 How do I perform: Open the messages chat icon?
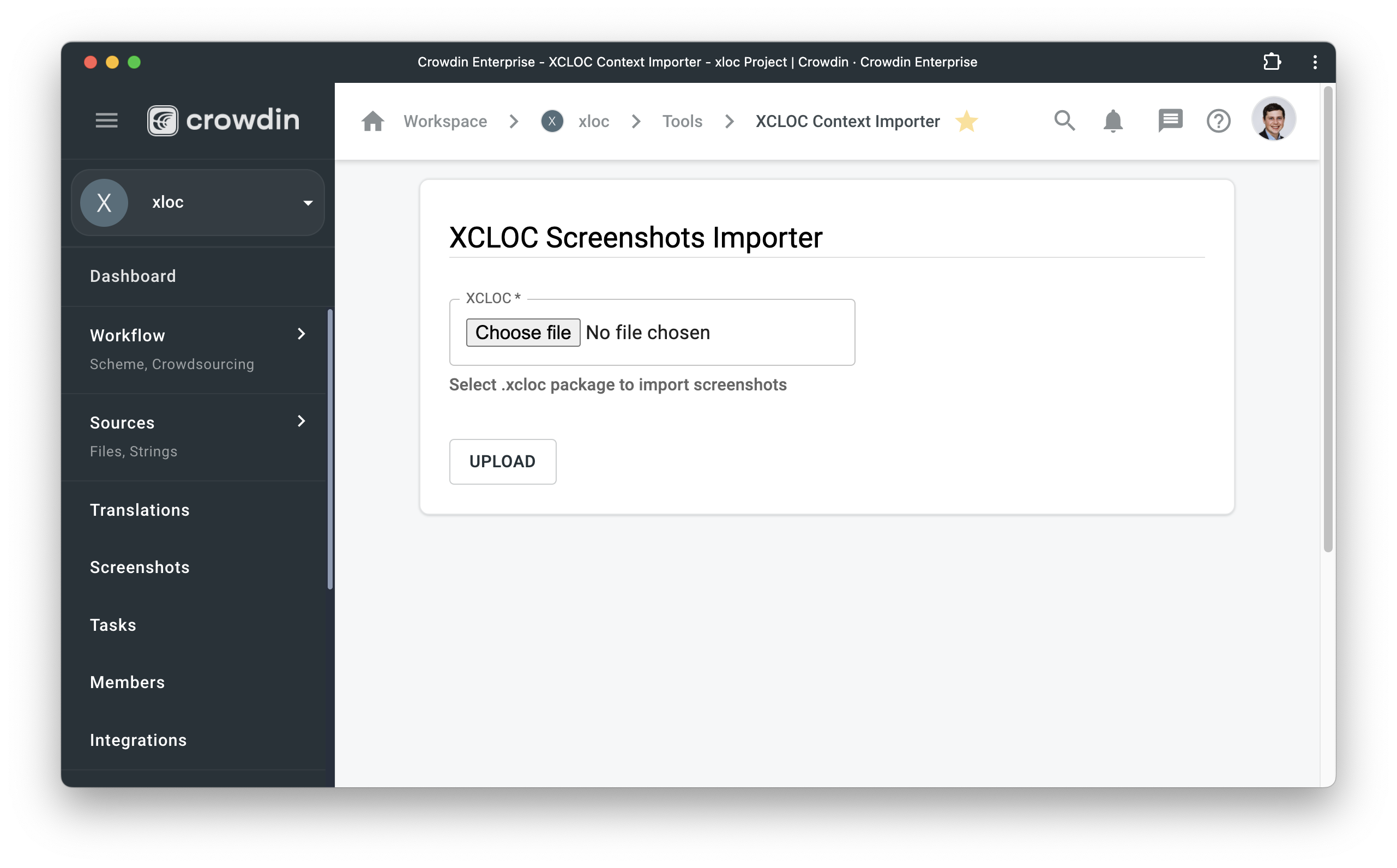[1170, 120]
